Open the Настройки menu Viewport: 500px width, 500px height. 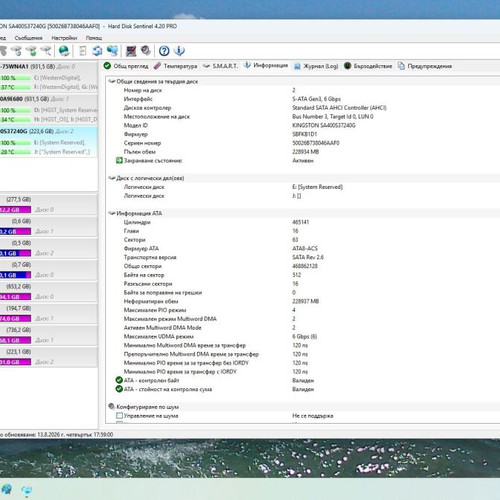64,38
